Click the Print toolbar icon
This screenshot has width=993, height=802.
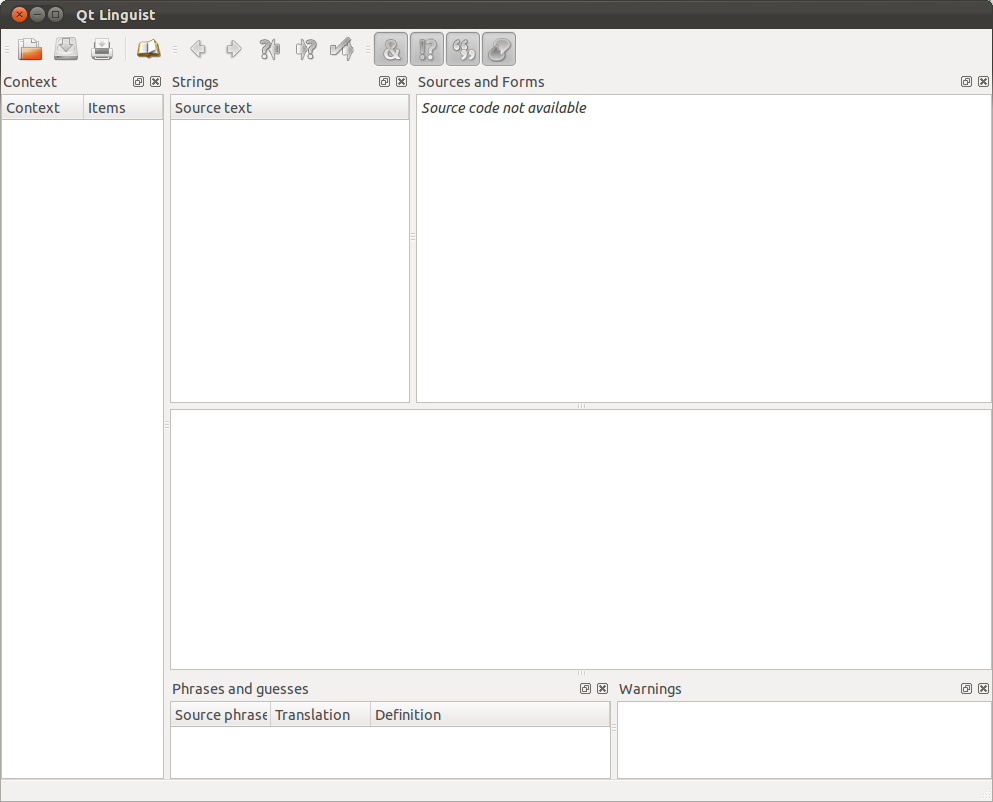tap(102, 49)
